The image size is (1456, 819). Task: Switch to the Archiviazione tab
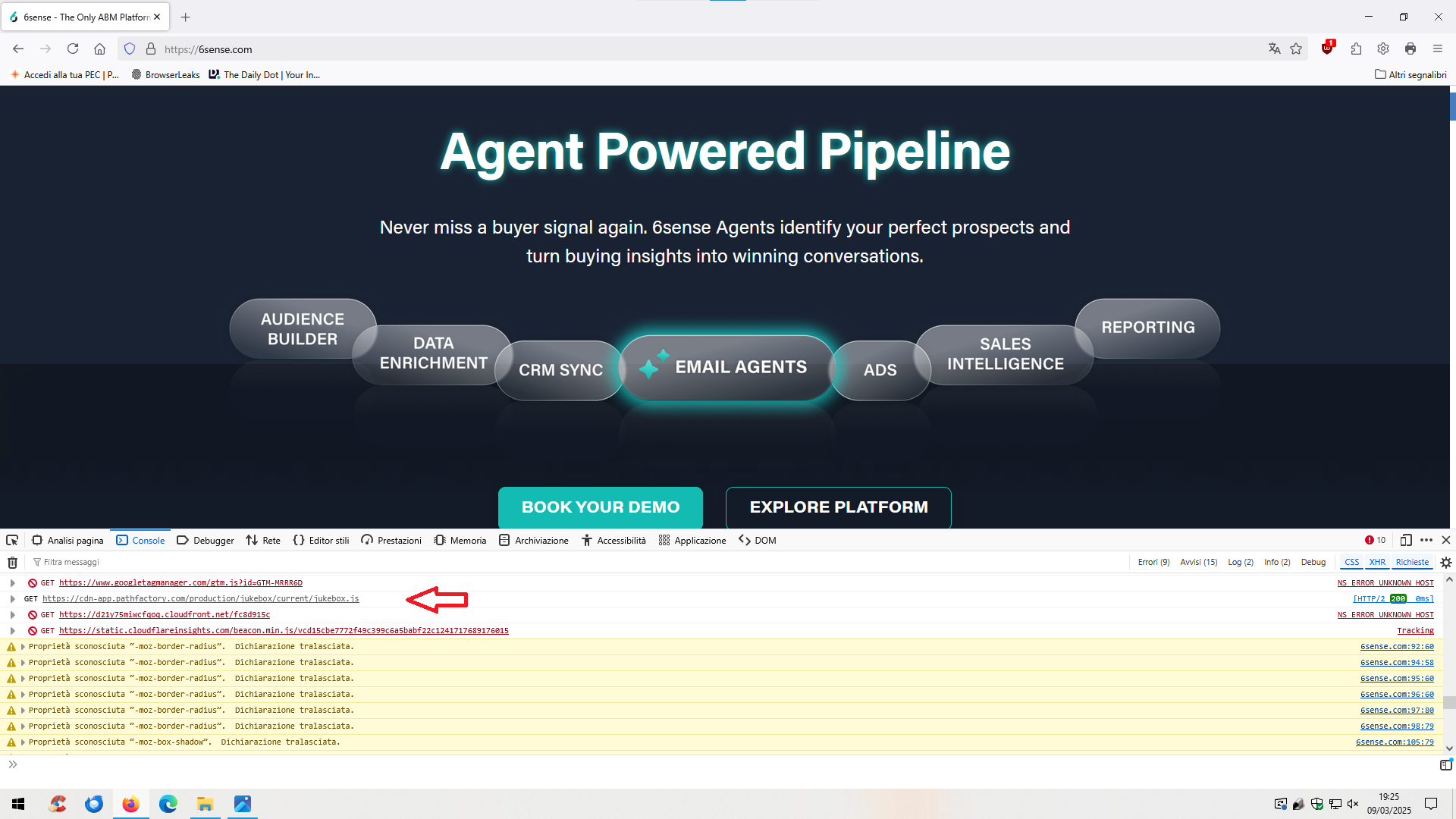[534, 541]
